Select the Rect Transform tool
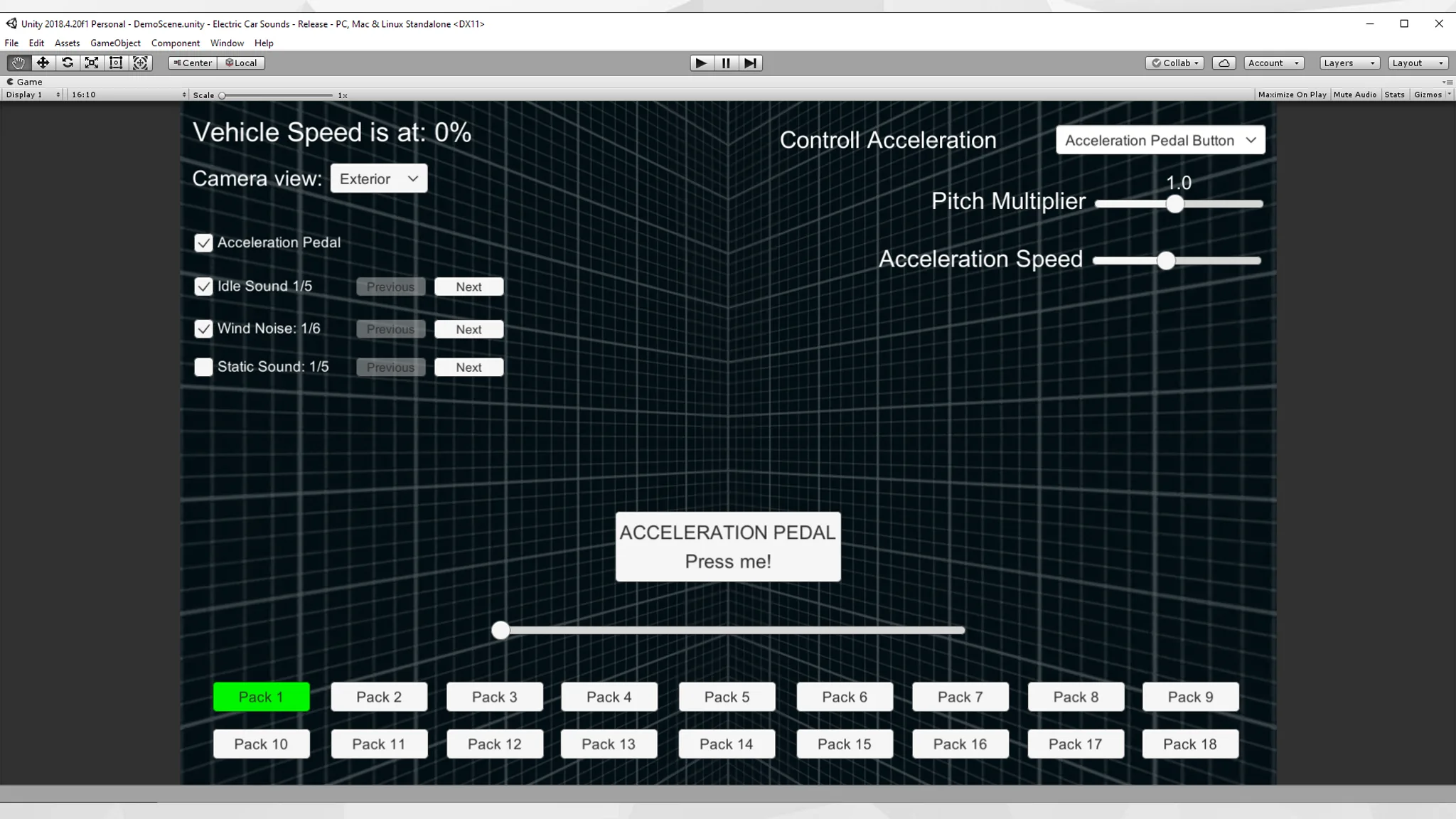This screenshot has height=819, width=1456. 116,63
